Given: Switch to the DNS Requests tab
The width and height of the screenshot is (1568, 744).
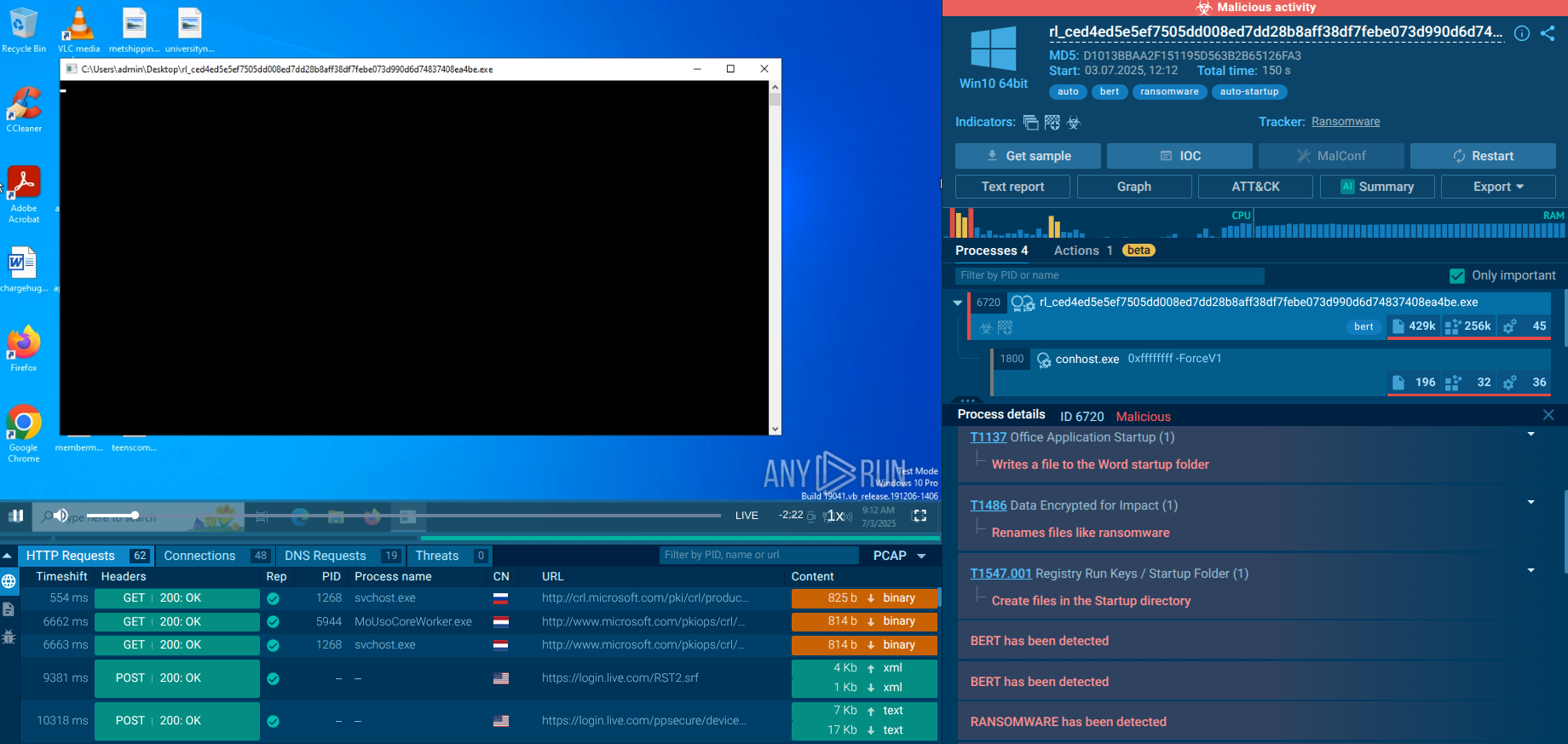Looking at the screenshot, I should click(x=326, y=556).
